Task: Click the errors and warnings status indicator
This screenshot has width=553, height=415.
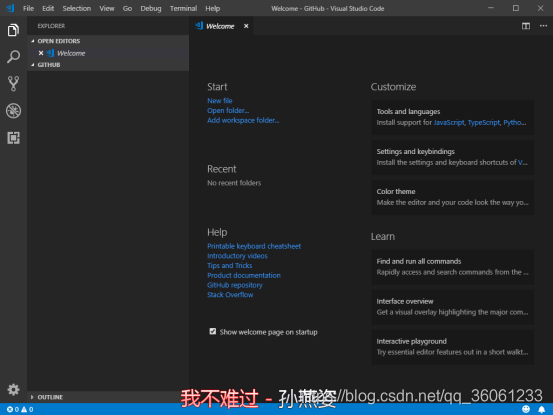Action: 20,409
